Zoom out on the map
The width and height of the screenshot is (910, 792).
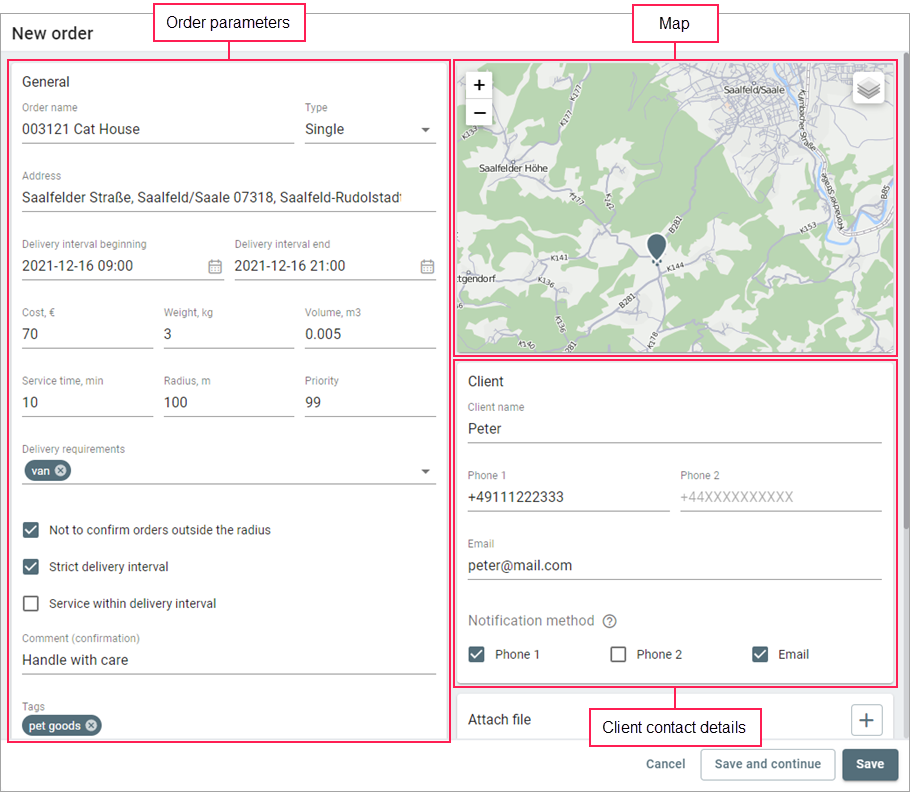tap(480, 113)
